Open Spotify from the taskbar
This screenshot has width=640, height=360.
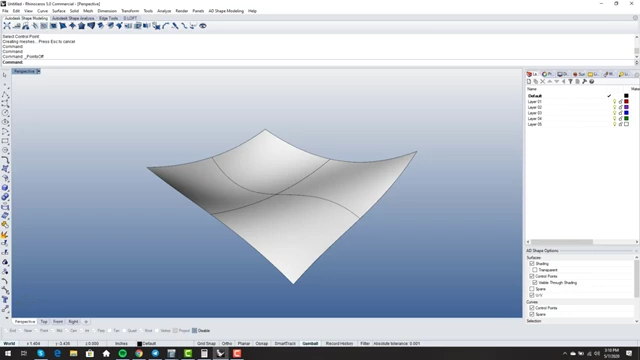point(122,353)
